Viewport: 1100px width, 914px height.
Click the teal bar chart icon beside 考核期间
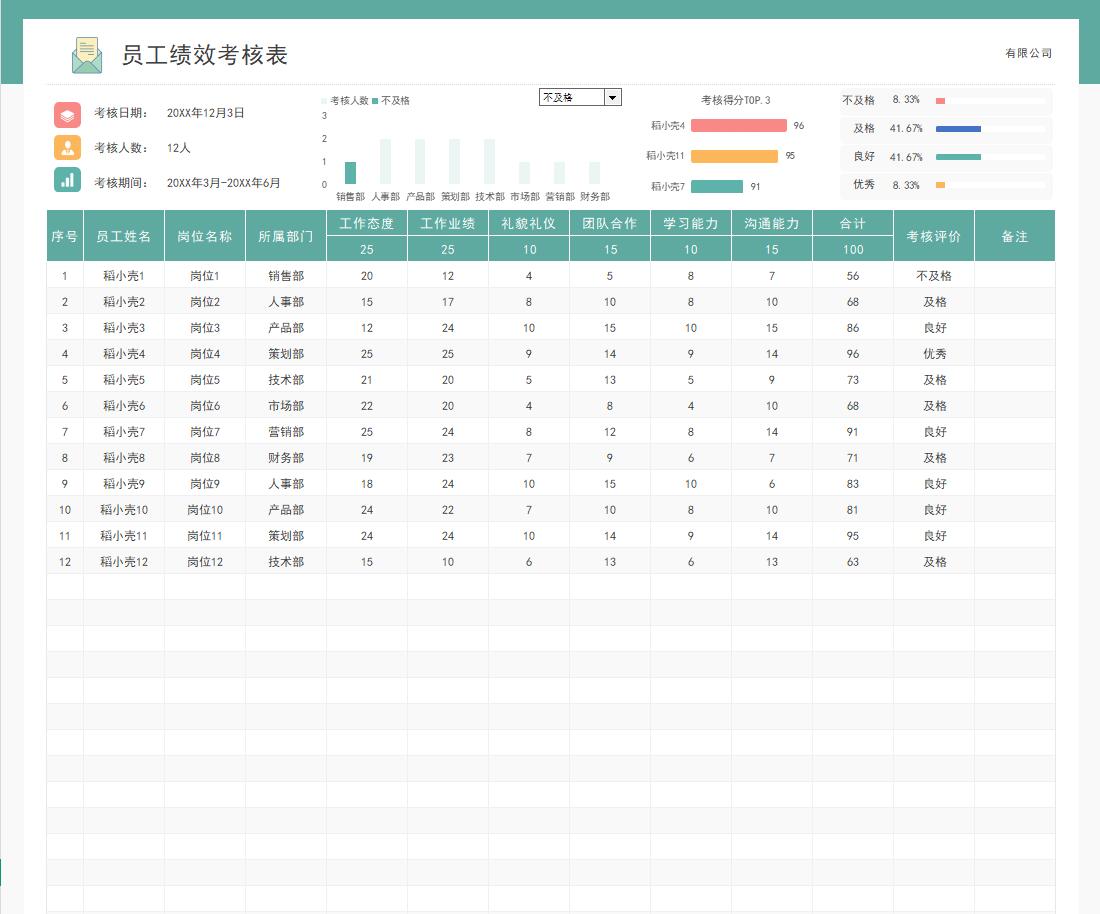point(67,180)
